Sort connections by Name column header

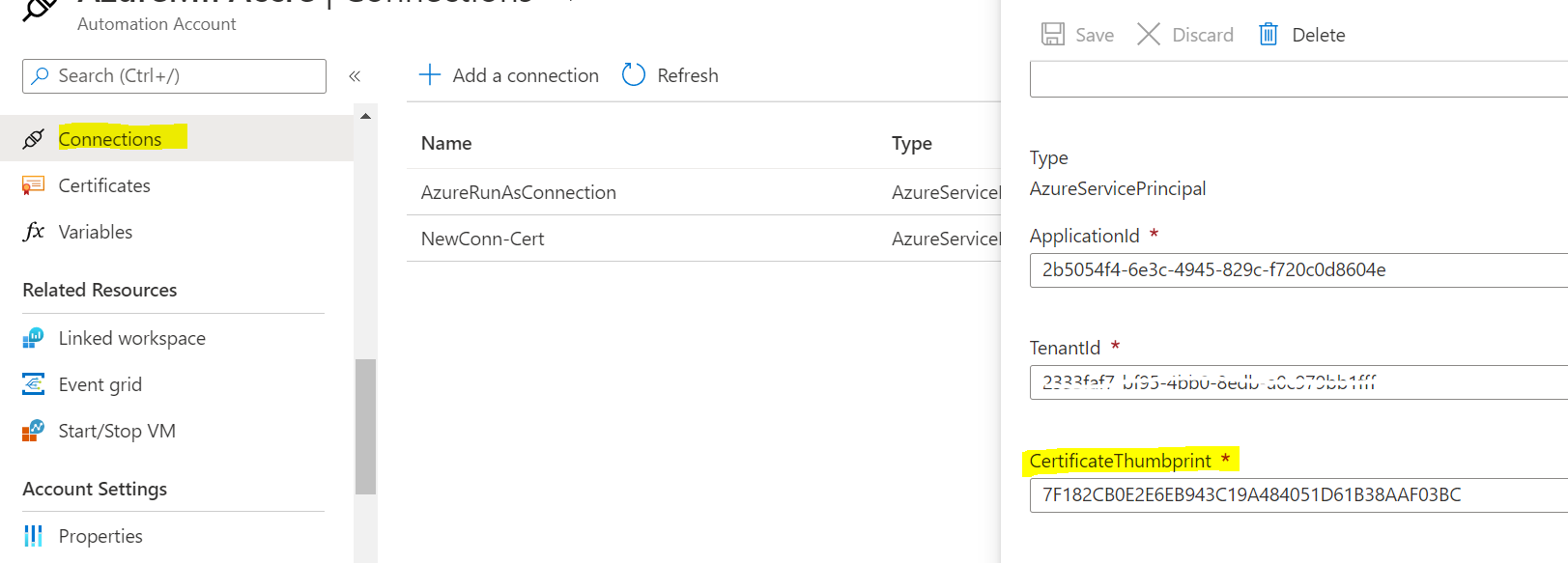pyautogui.click(x=446, y=143)
